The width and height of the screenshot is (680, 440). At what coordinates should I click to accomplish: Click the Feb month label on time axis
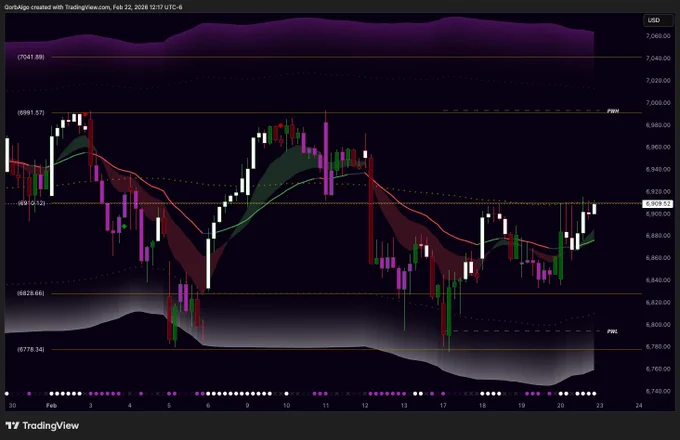(51, 406)
